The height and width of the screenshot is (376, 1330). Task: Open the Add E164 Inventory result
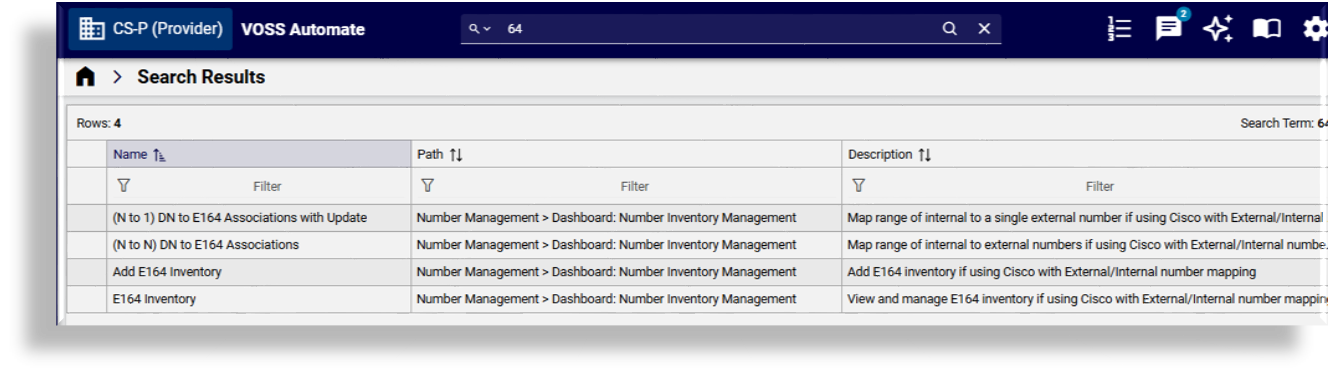(x=167, y=271)
